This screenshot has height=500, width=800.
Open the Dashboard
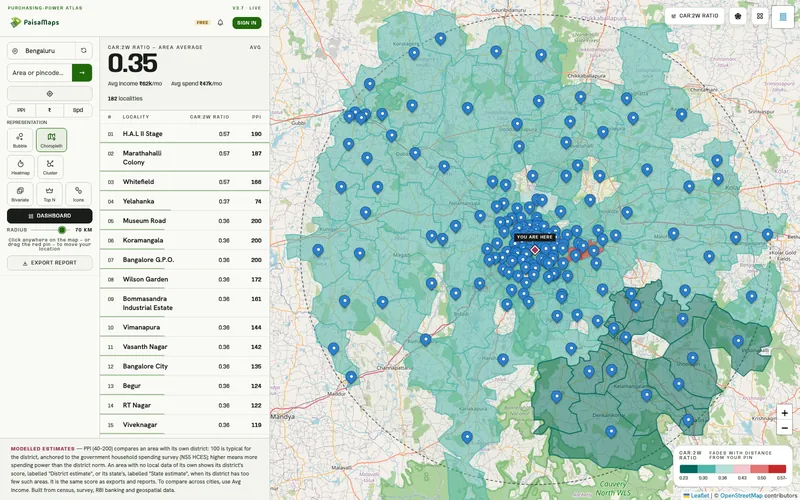click(x=50, y=216)
